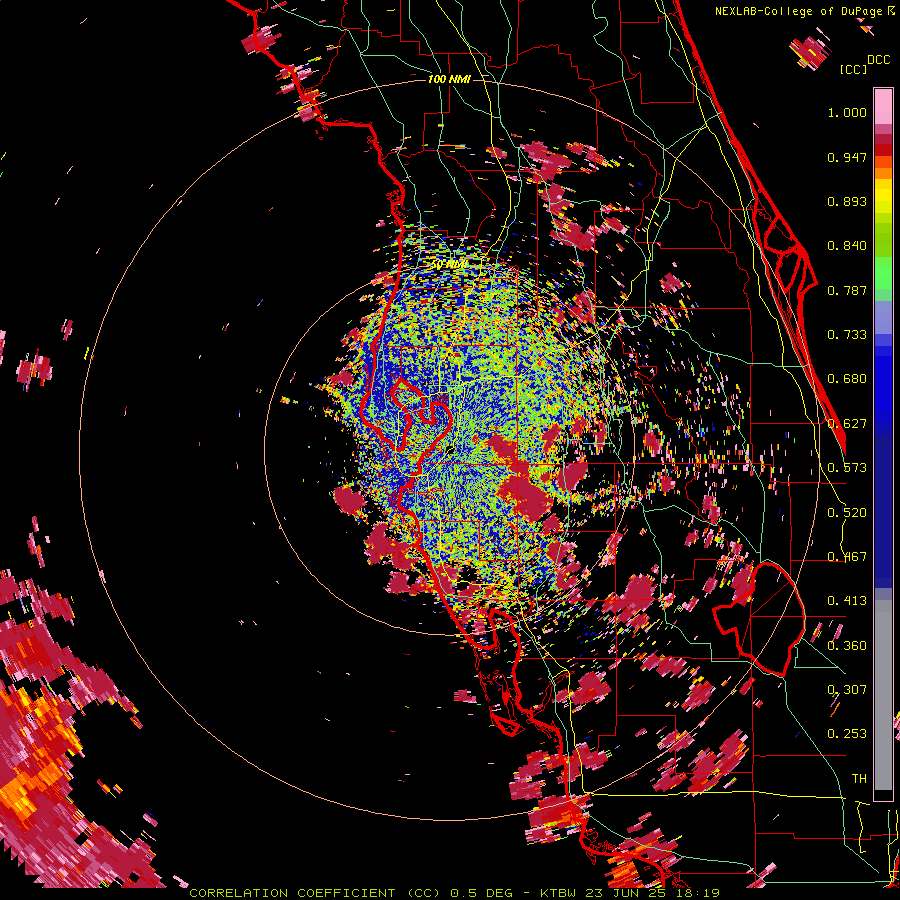The image size is (900, 900).
Task: Click the TH label on the color scale
Action: click(x=859, y=779)
